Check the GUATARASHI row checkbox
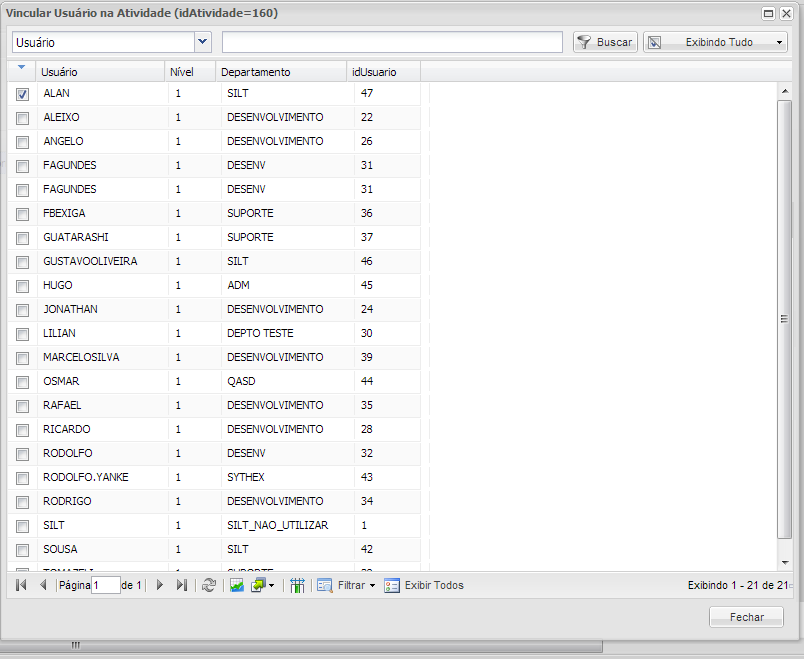The width and height of the screenshot is (804, 659). point(22,238)
